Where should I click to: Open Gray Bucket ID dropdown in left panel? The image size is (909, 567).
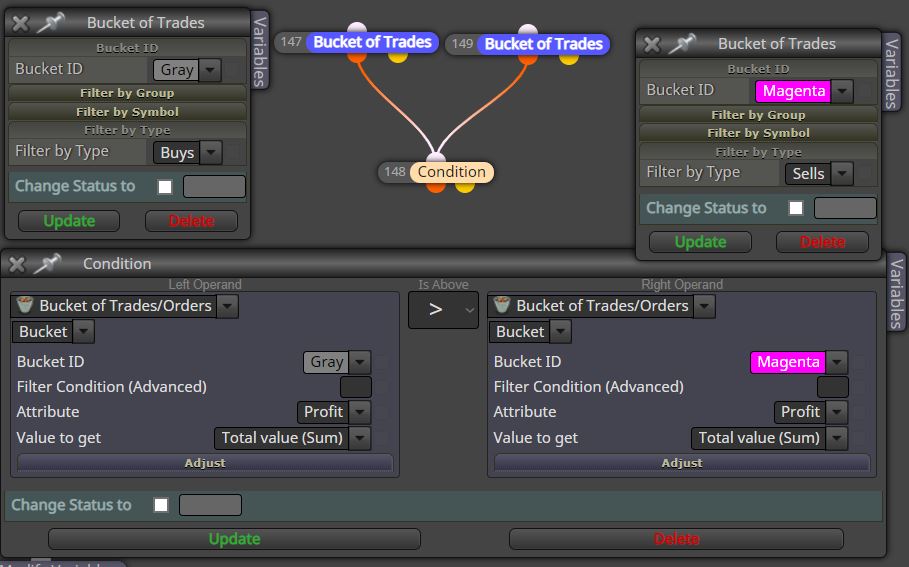210,70
